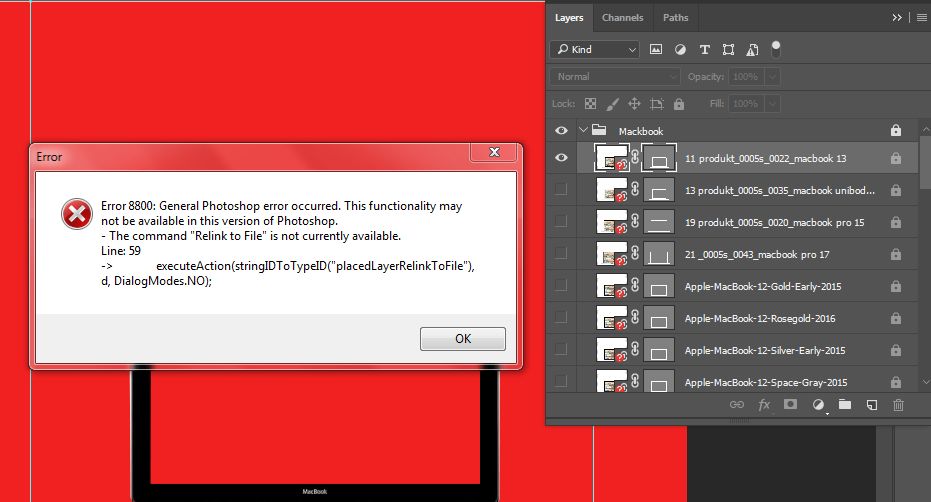
Task: Click OK in the Error dialog
Action: (463, 339)
